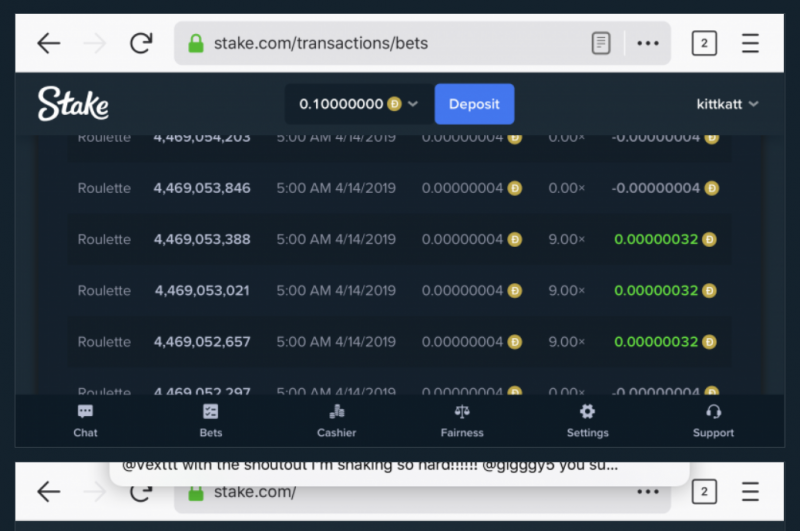This screenshot has width=800, height=531.
Task: Click 9.00× multiplier in row 4,469,052,657
Action: click(566, 342)
